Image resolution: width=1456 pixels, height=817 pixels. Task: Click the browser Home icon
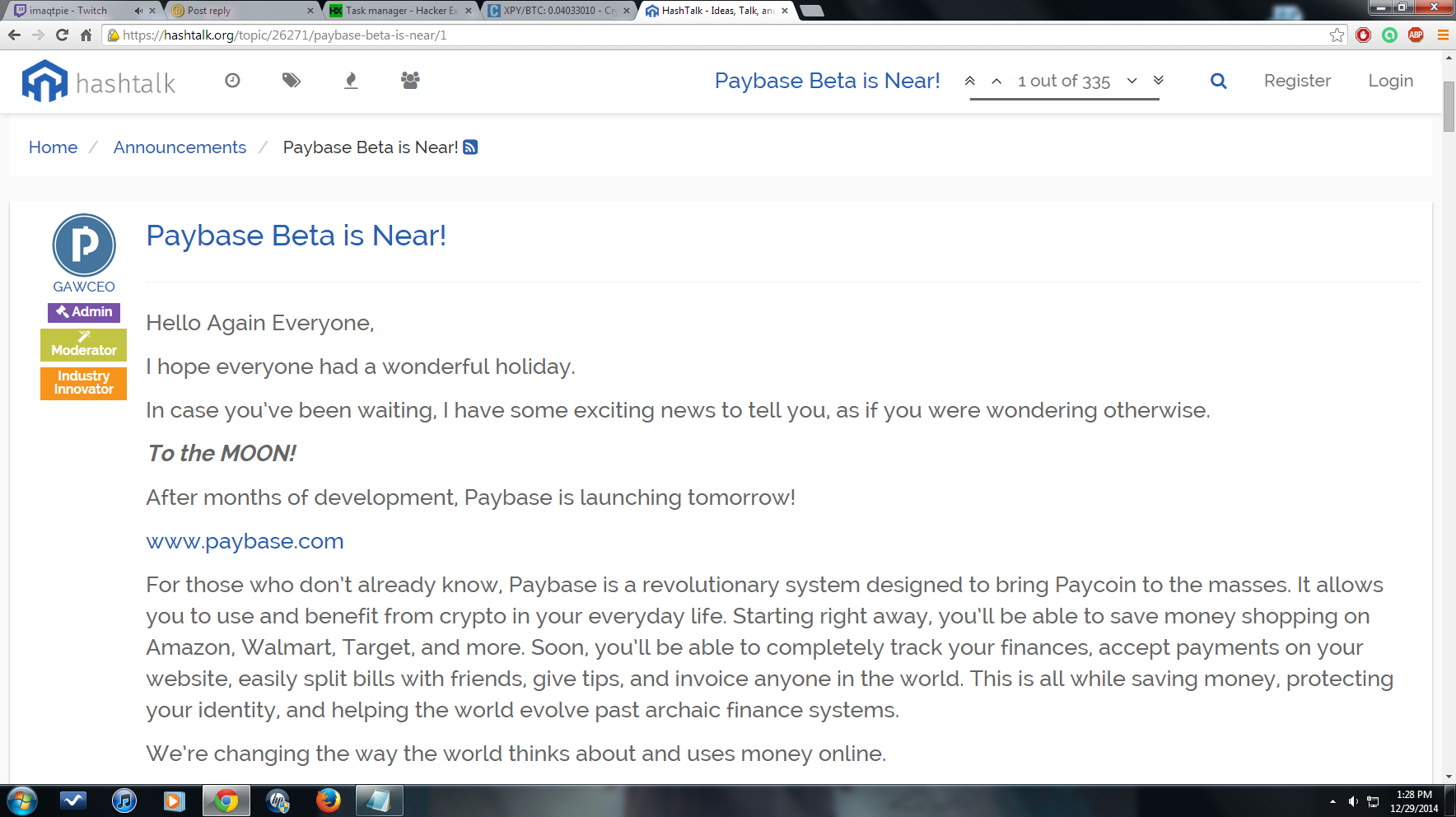coord(86,35)
